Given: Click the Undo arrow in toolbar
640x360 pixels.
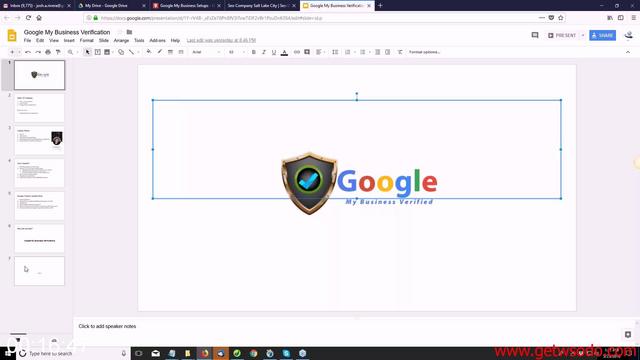Looking at the screenshot, I should tap(28, 52).
